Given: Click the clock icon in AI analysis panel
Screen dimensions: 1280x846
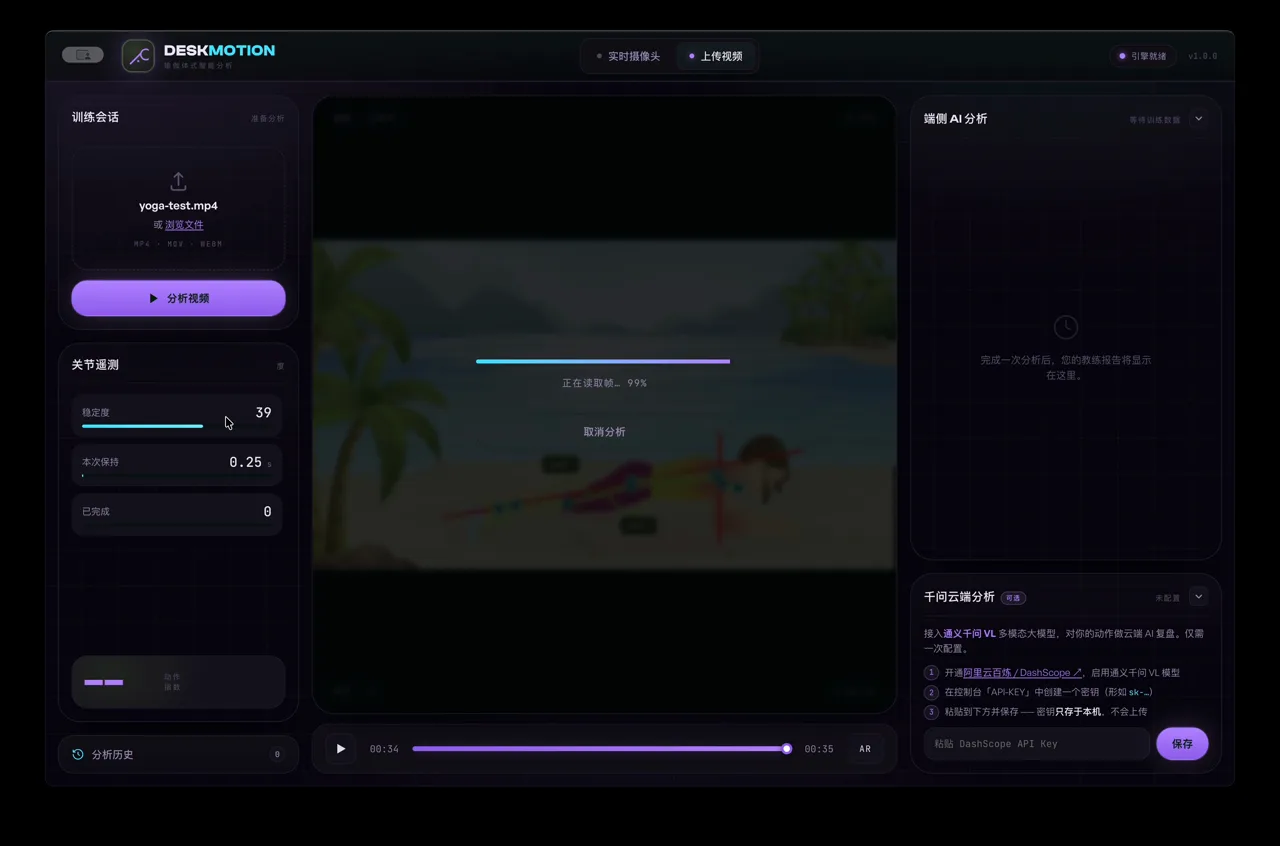Looking at the screenshot, I should [x=1066, y=326].
